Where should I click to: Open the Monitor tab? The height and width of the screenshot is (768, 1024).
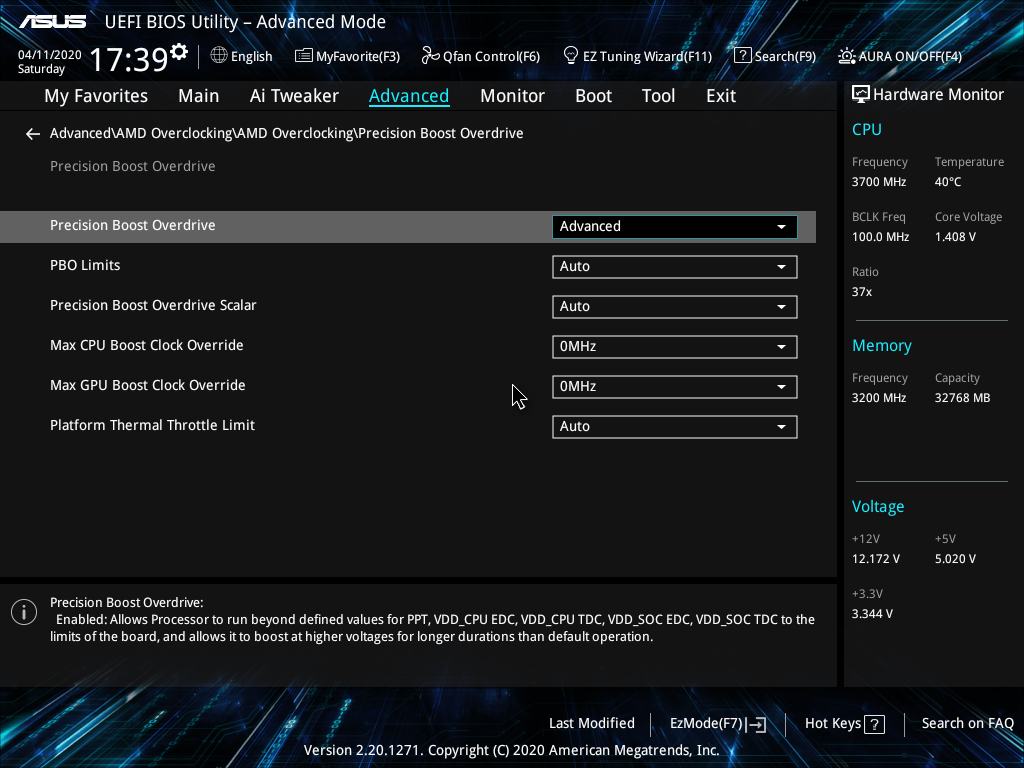pyautogui.click(x=513, y=96)
